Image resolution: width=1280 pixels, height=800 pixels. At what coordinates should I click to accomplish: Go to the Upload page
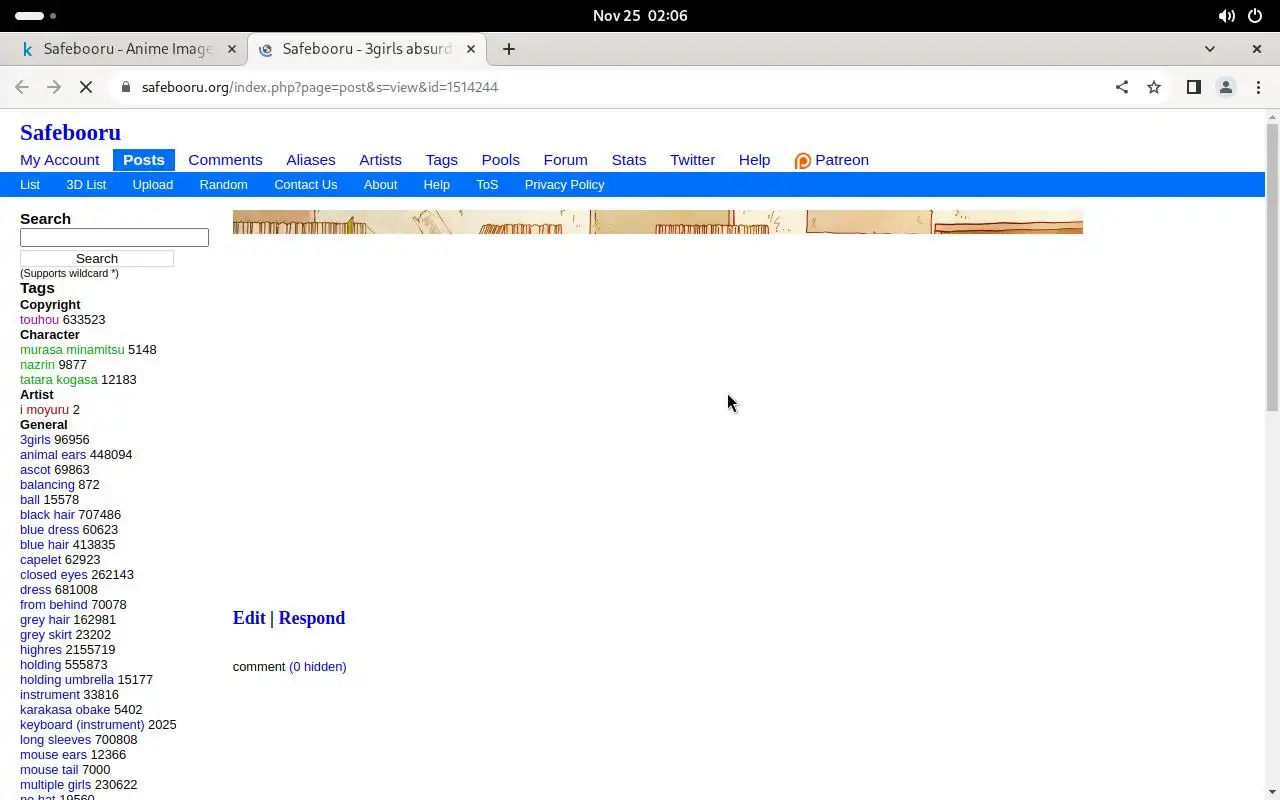pos(153,185)
